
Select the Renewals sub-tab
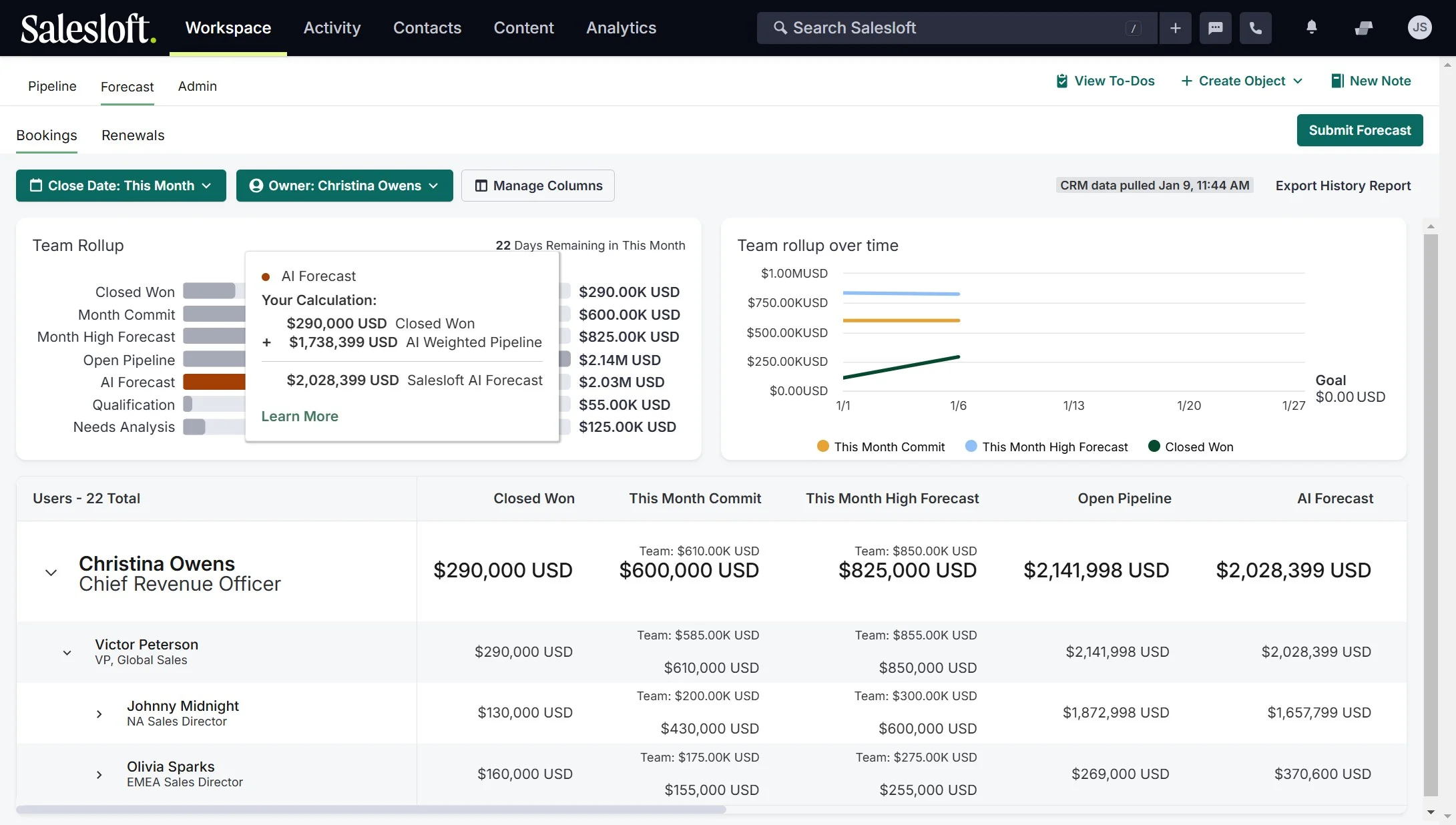[133, 135]
